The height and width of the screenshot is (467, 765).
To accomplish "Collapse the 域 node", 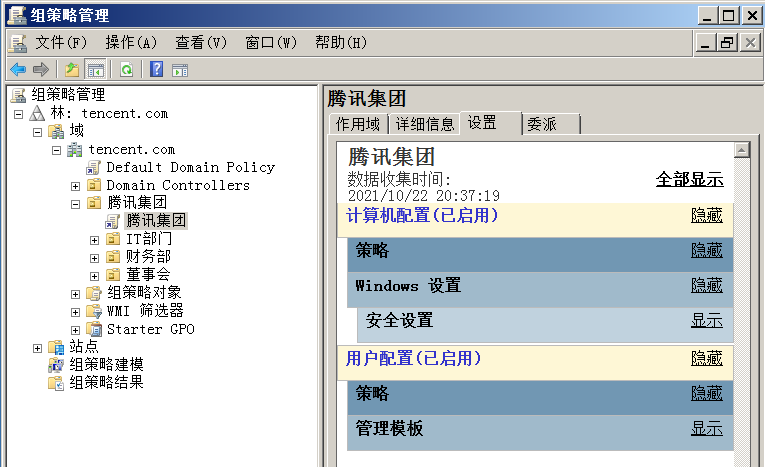I will click(38, 132).
